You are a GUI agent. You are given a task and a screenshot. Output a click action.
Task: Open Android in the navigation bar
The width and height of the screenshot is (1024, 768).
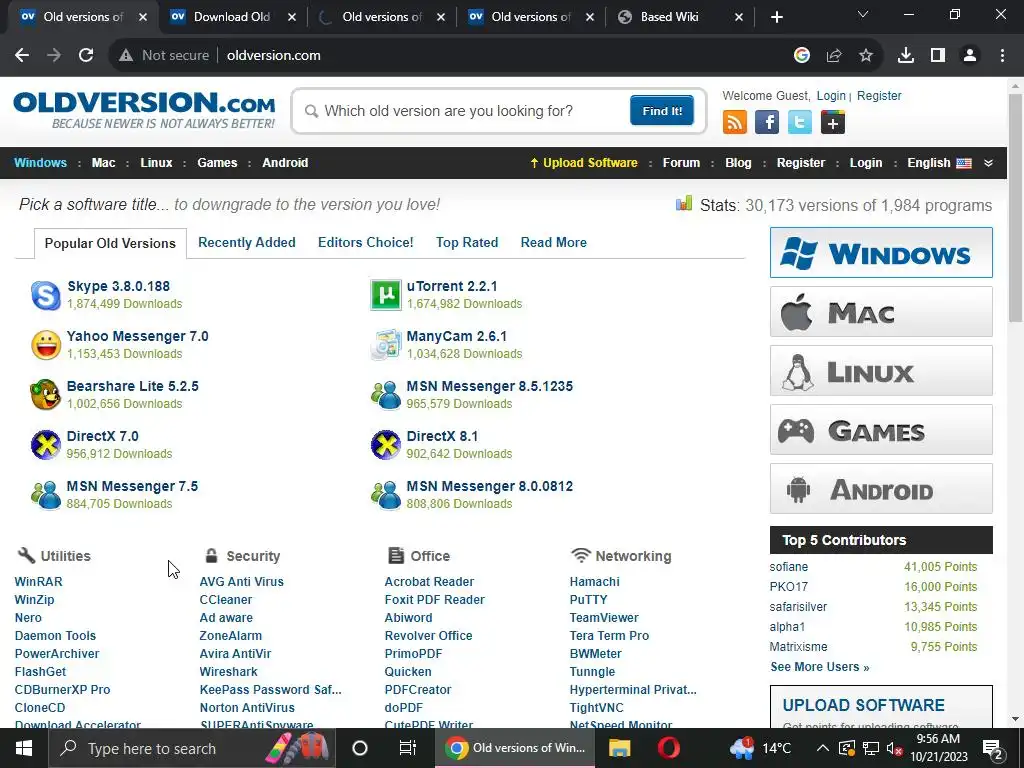[x=285, y=163]
